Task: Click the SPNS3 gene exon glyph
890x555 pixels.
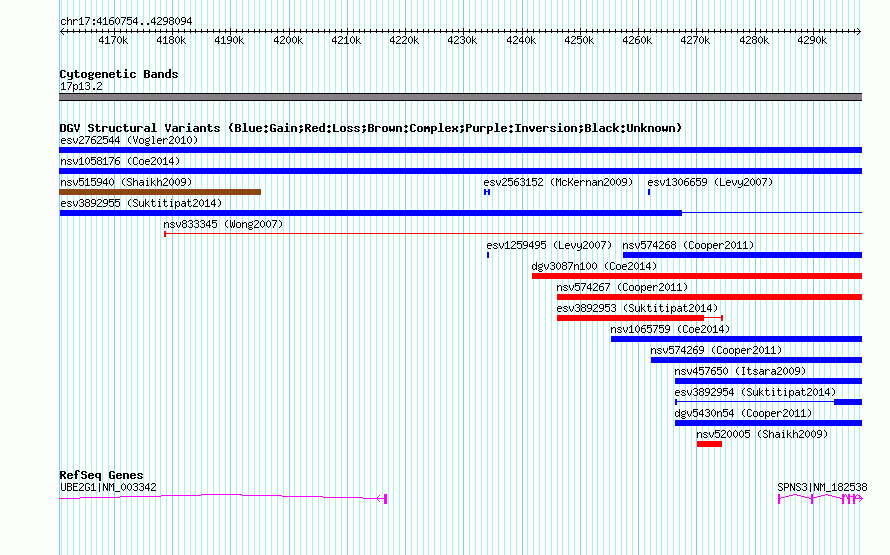Action: pyautogui.click(x=821, y=499)
